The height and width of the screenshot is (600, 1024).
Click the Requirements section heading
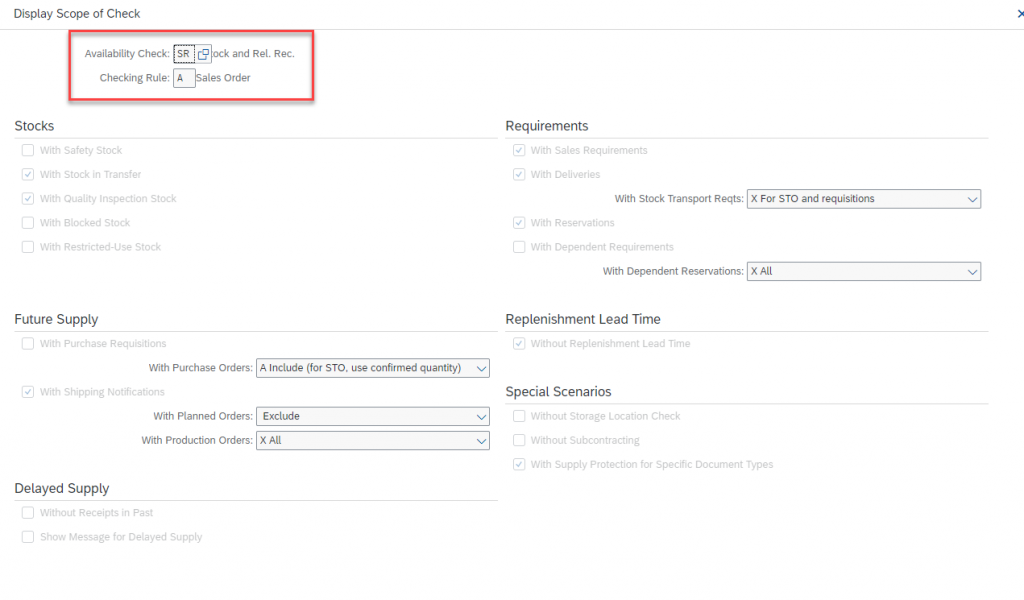pyautogui.click(x=547, y=126)
